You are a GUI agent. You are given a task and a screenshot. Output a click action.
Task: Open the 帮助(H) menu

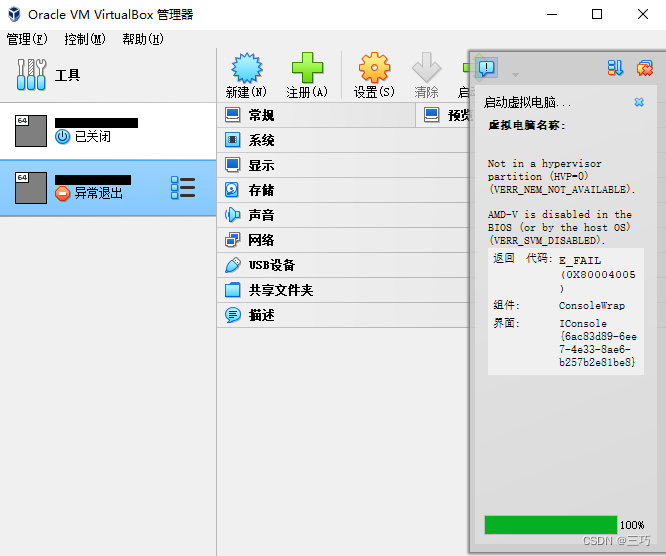tap(143, 39)
